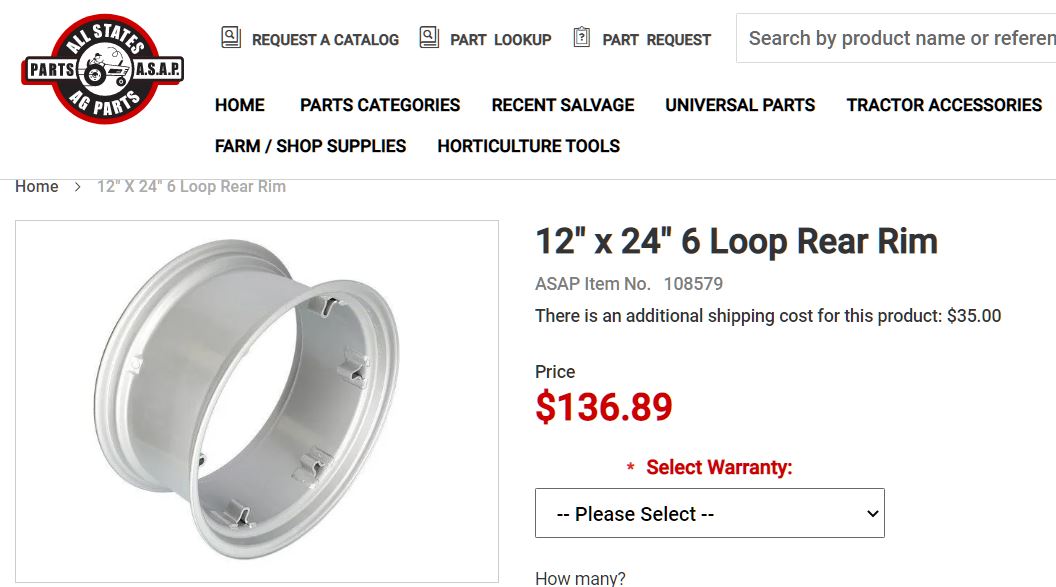Viewport: 1056px width, 587px height.
Task: Open the Parts Categories menu
Action: coord(380,105)
